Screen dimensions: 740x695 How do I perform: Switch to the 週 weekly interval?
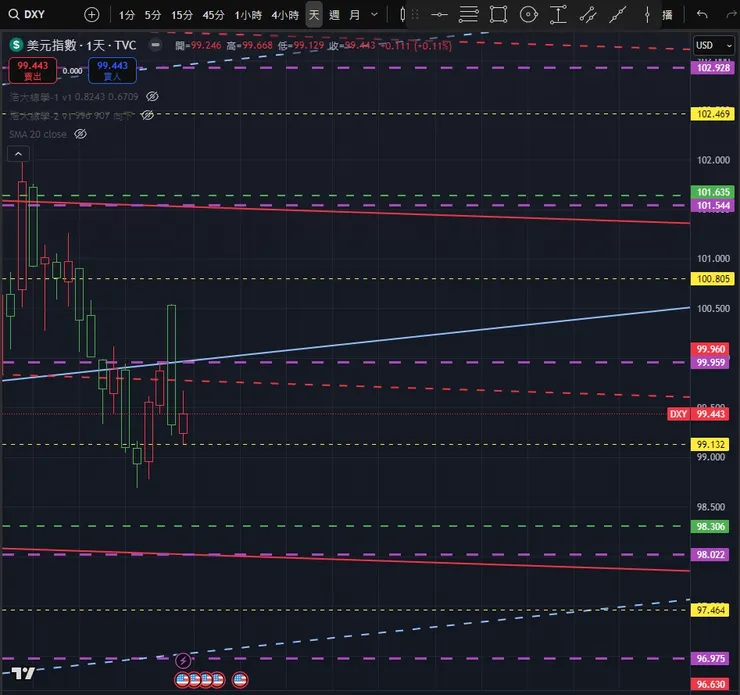[x=334, y=15]
